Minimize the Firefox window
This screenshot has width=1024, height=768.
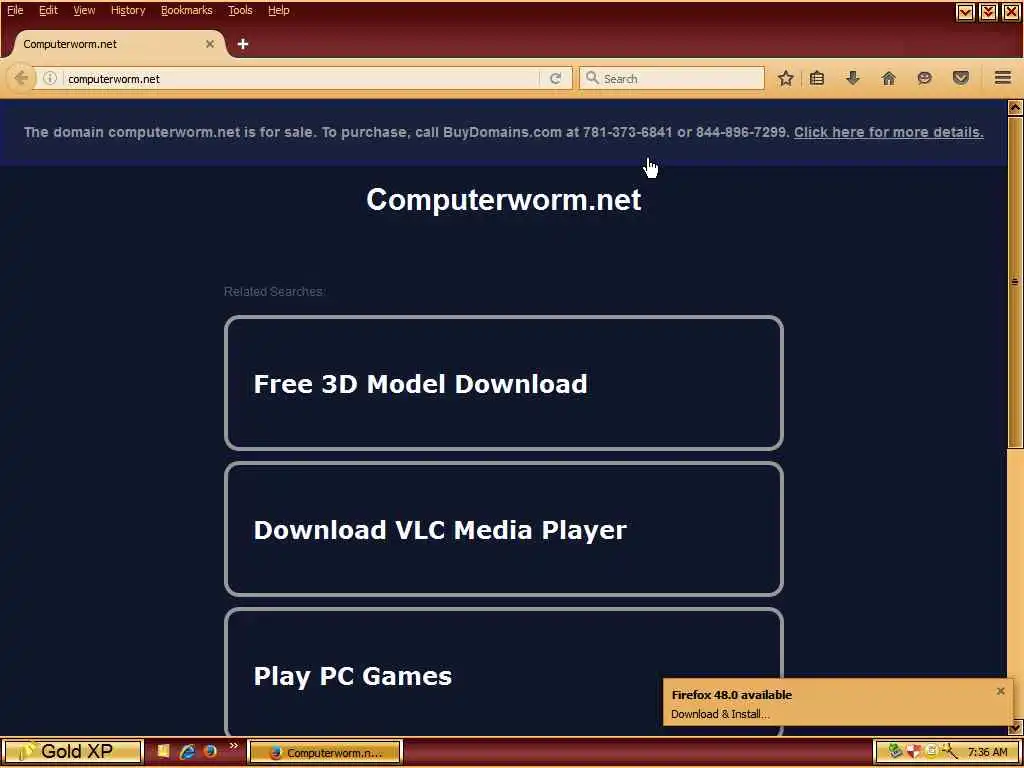[965, 12]
